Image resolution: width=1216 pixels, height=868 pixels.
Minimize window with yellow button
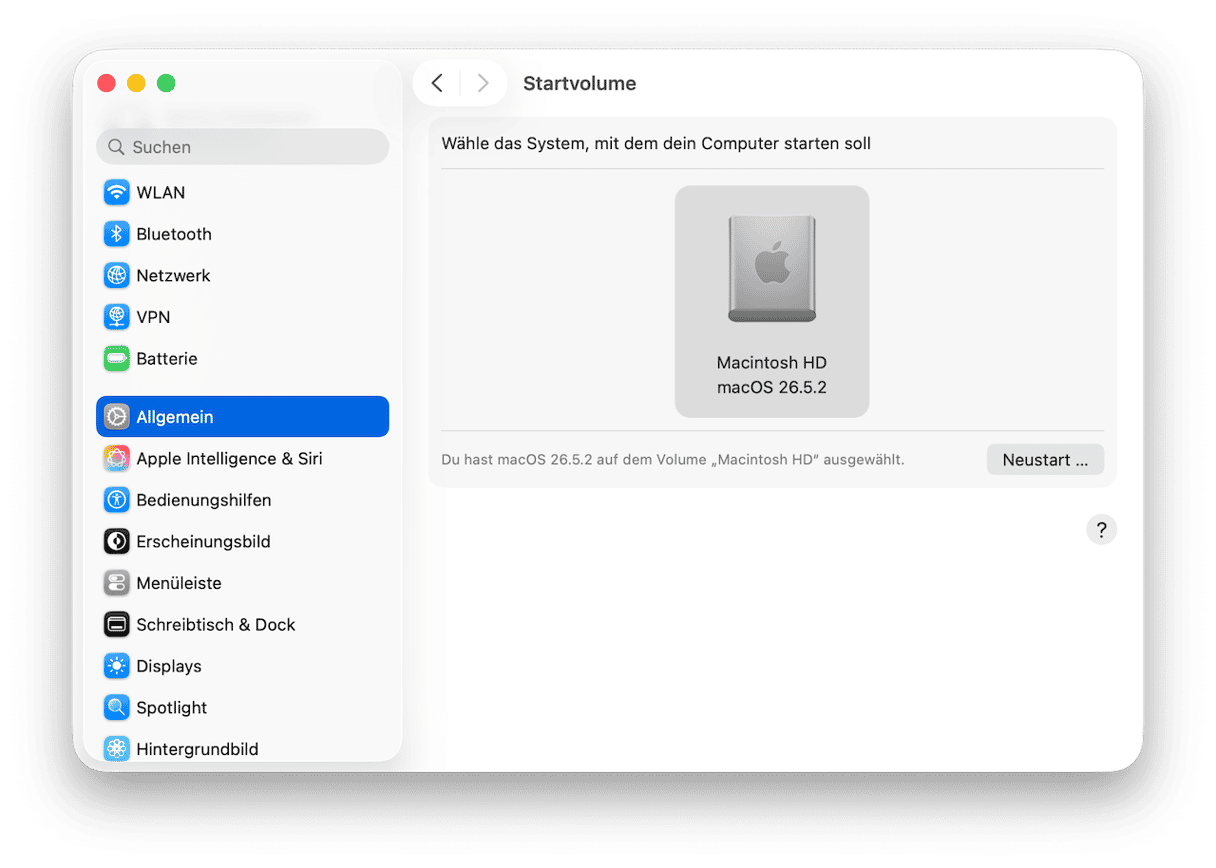pos(136,83)
